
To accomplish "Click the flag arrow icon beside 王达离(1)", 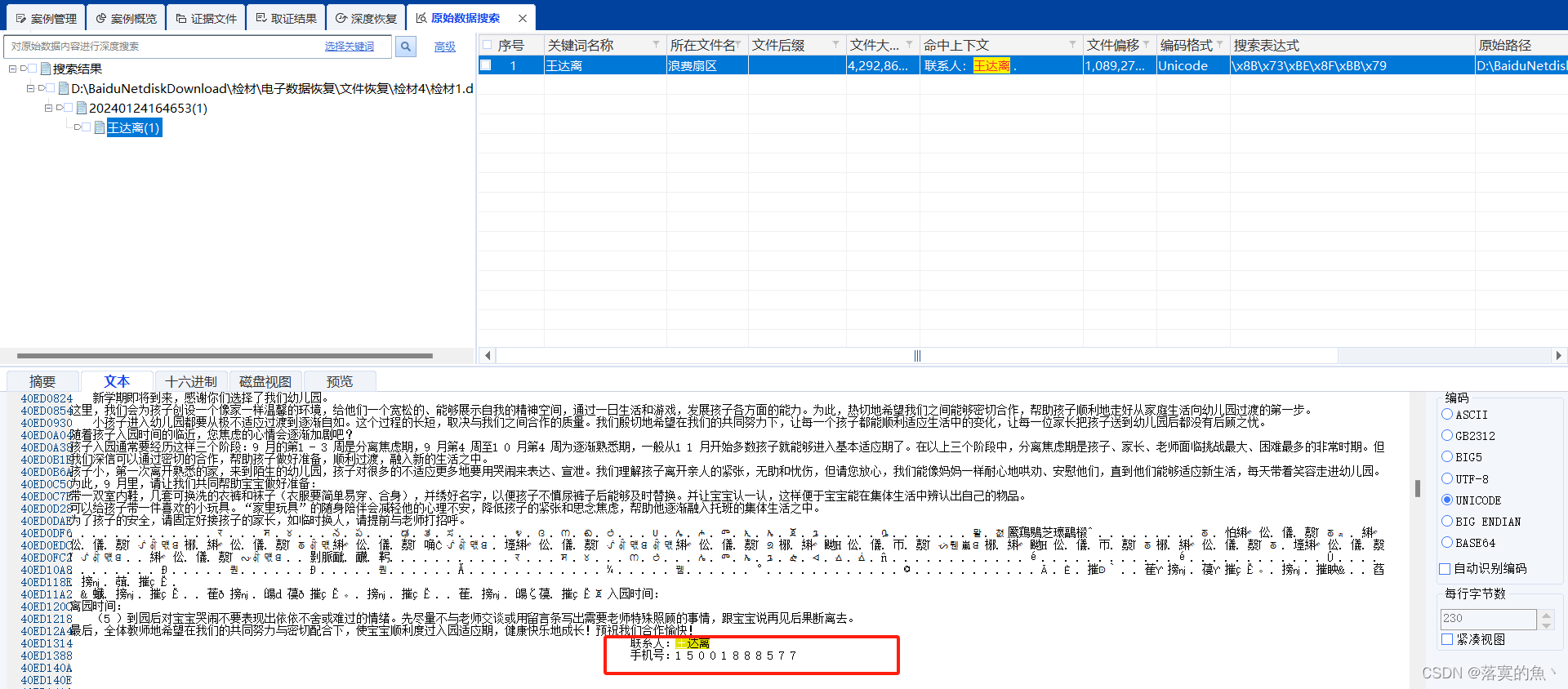I will [x=78, y=127].
